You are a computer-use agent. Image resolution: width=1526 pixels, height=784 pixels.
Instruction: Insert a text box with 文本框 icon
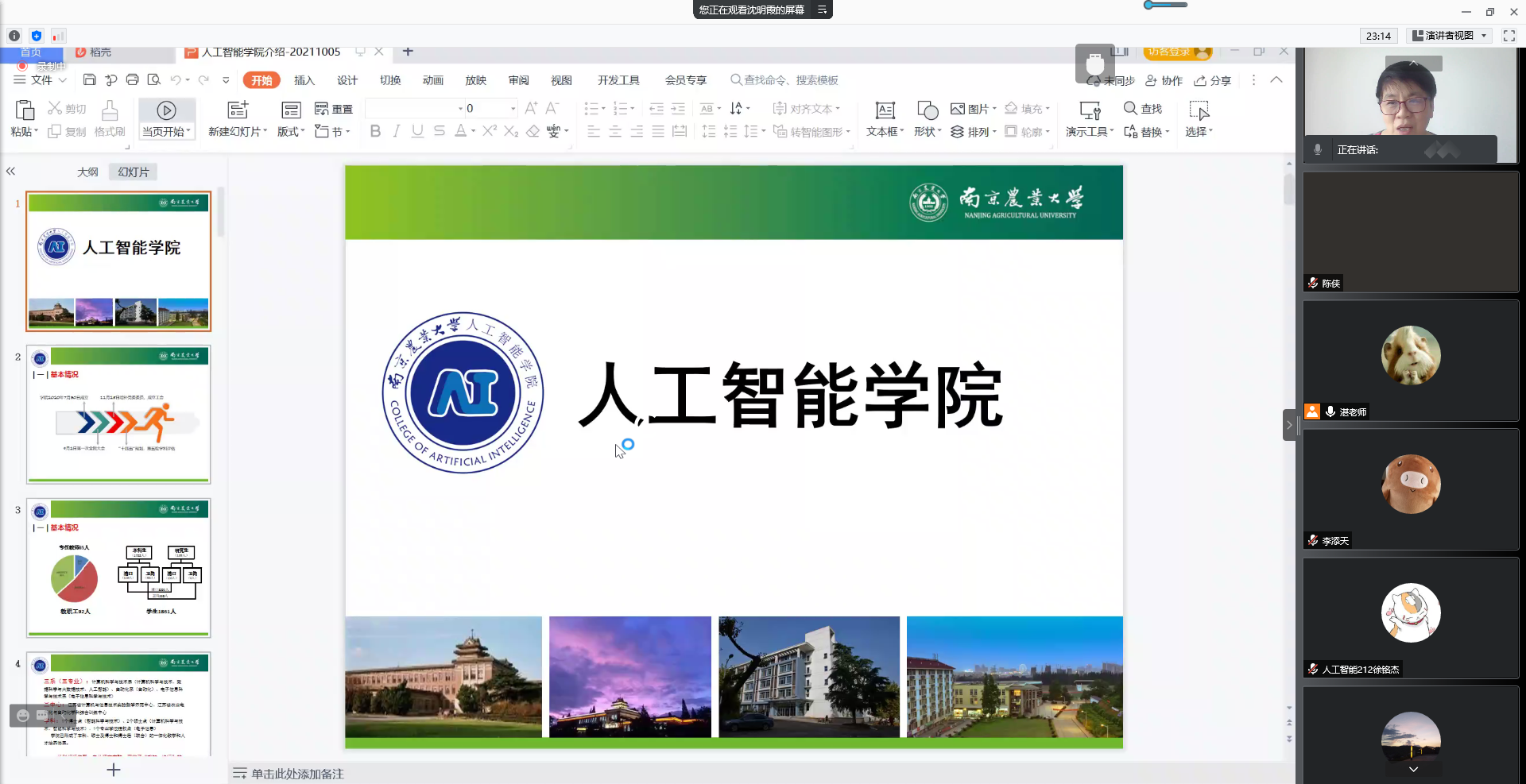(x=885, y=110)
